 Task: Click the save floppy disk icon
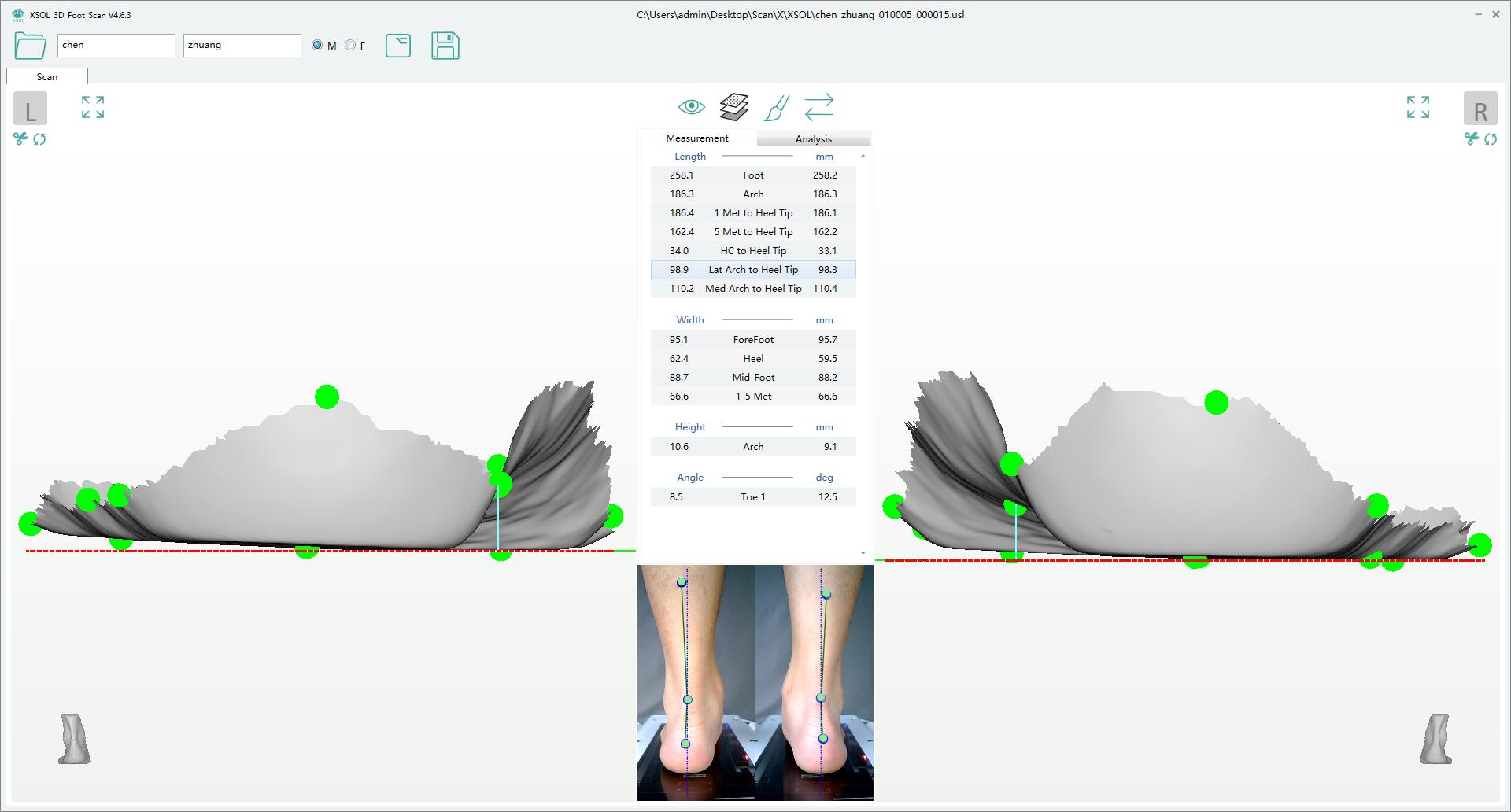tap(445, 46)
